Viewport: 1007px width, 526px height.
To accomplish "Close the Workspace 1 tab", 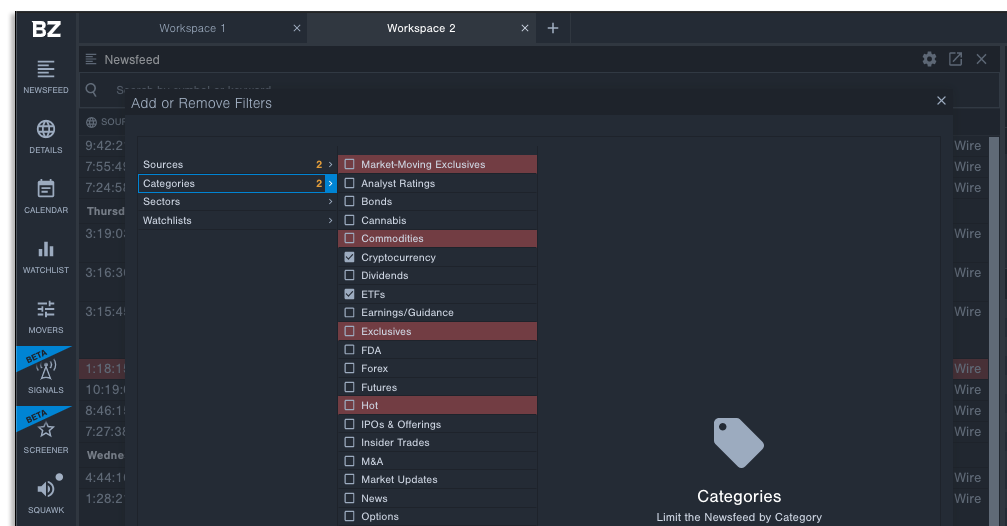I will point(297,28).
